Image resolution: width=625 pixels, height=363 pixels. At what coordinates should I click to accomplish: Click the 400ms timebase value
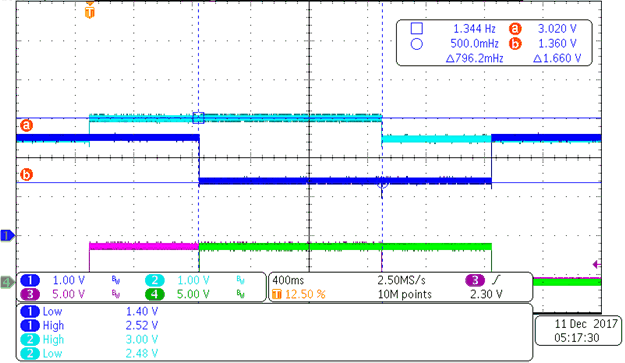click(288, 281)
